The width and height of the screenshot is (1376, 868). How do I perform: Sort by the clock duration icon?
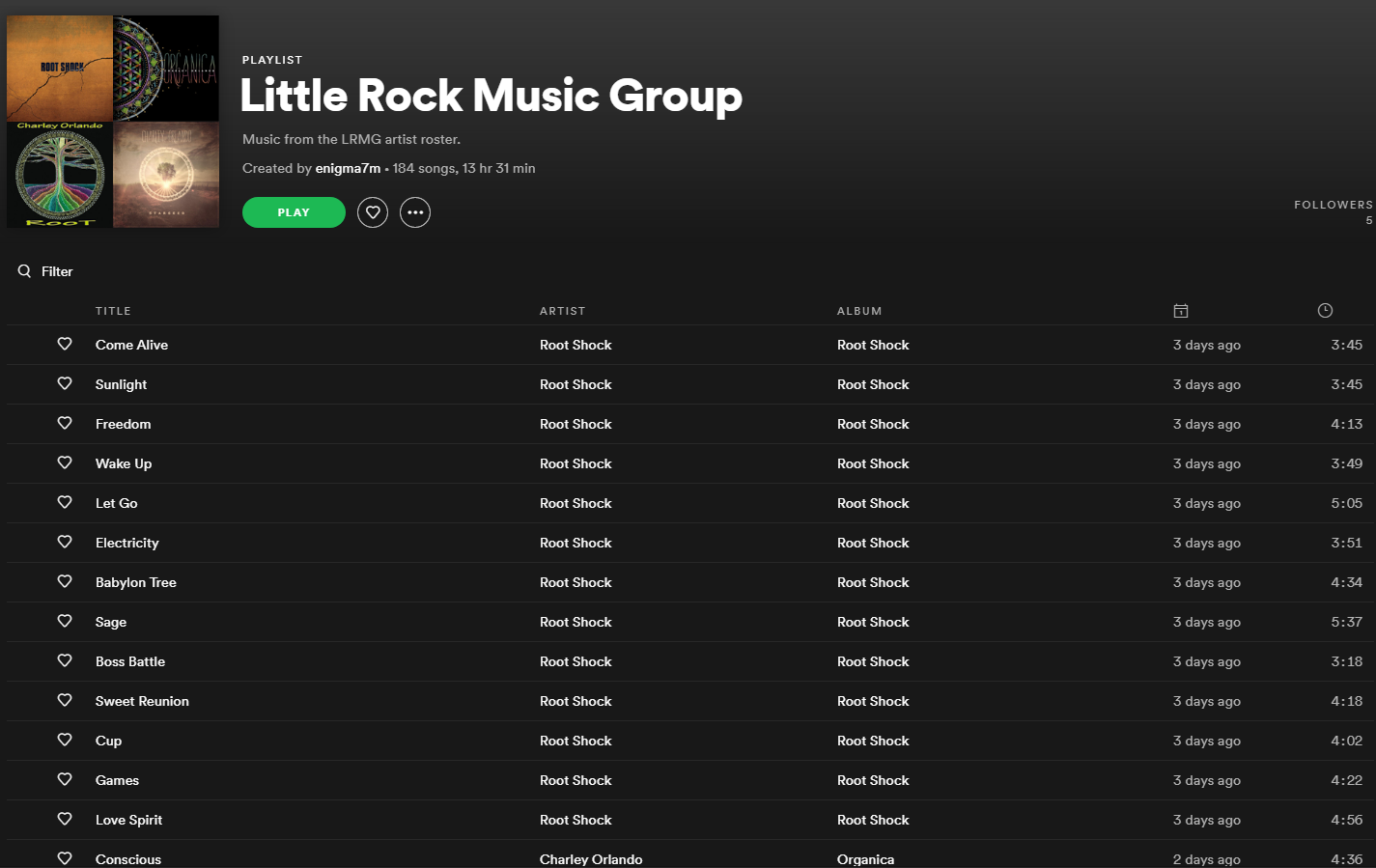(x=1325, y=311)
